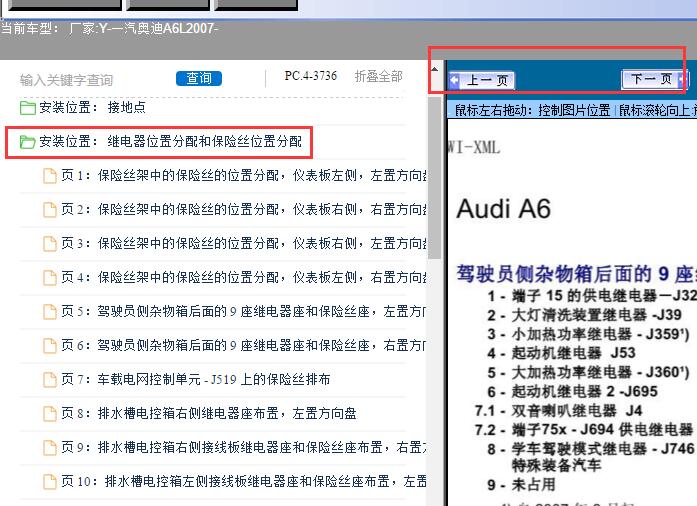Select line 1 - 端子 15 的供电继电器
This screenshot has width=697, height=506.
(x=592, y=296)
